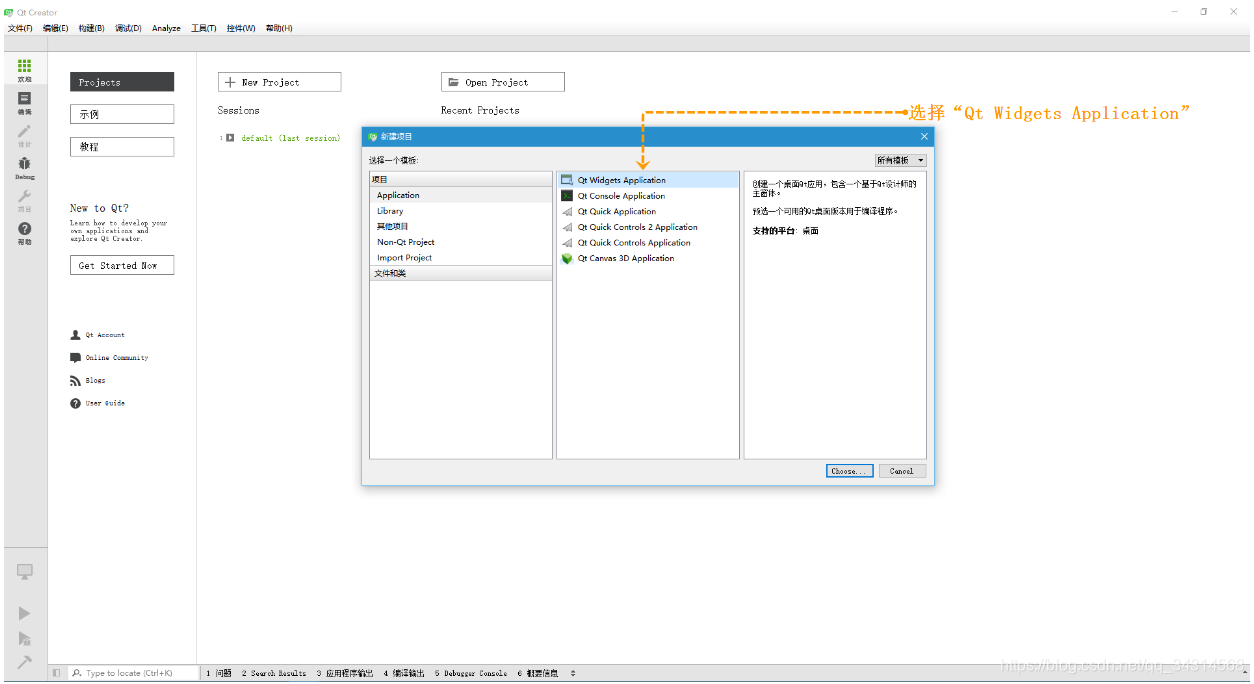Click the default session play icon
The height and width of the screenshot is (684, 1254).
tap(230, 138)
